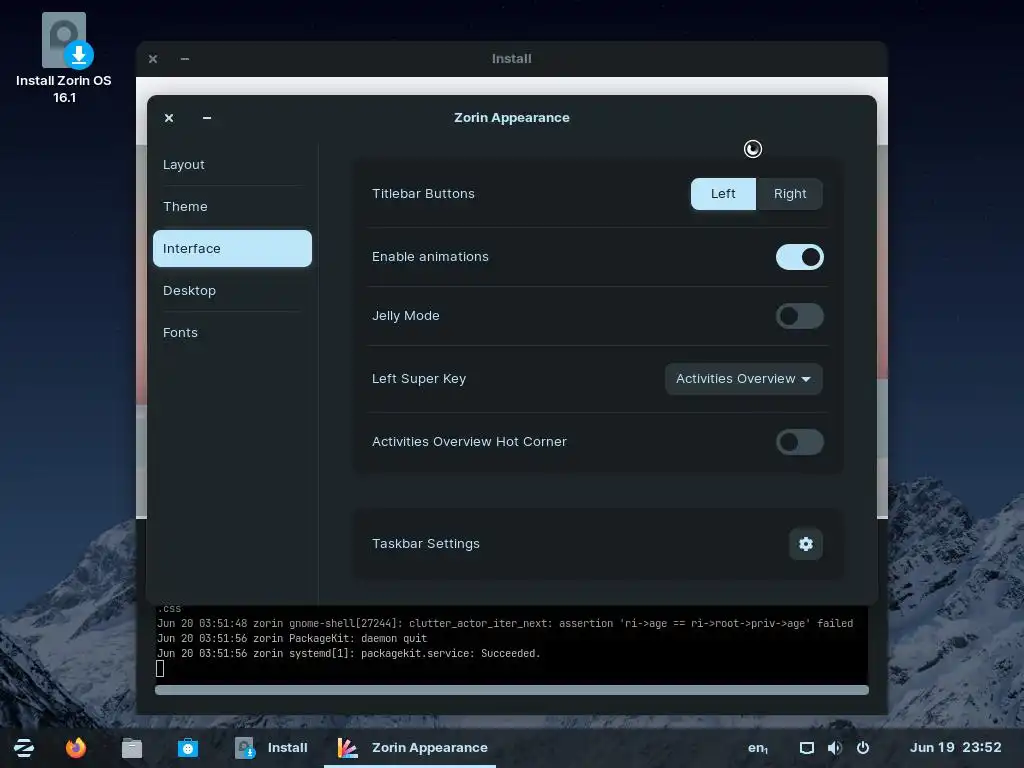Click the Zorin Appearance taskbar entry

[x=411, y=748]
